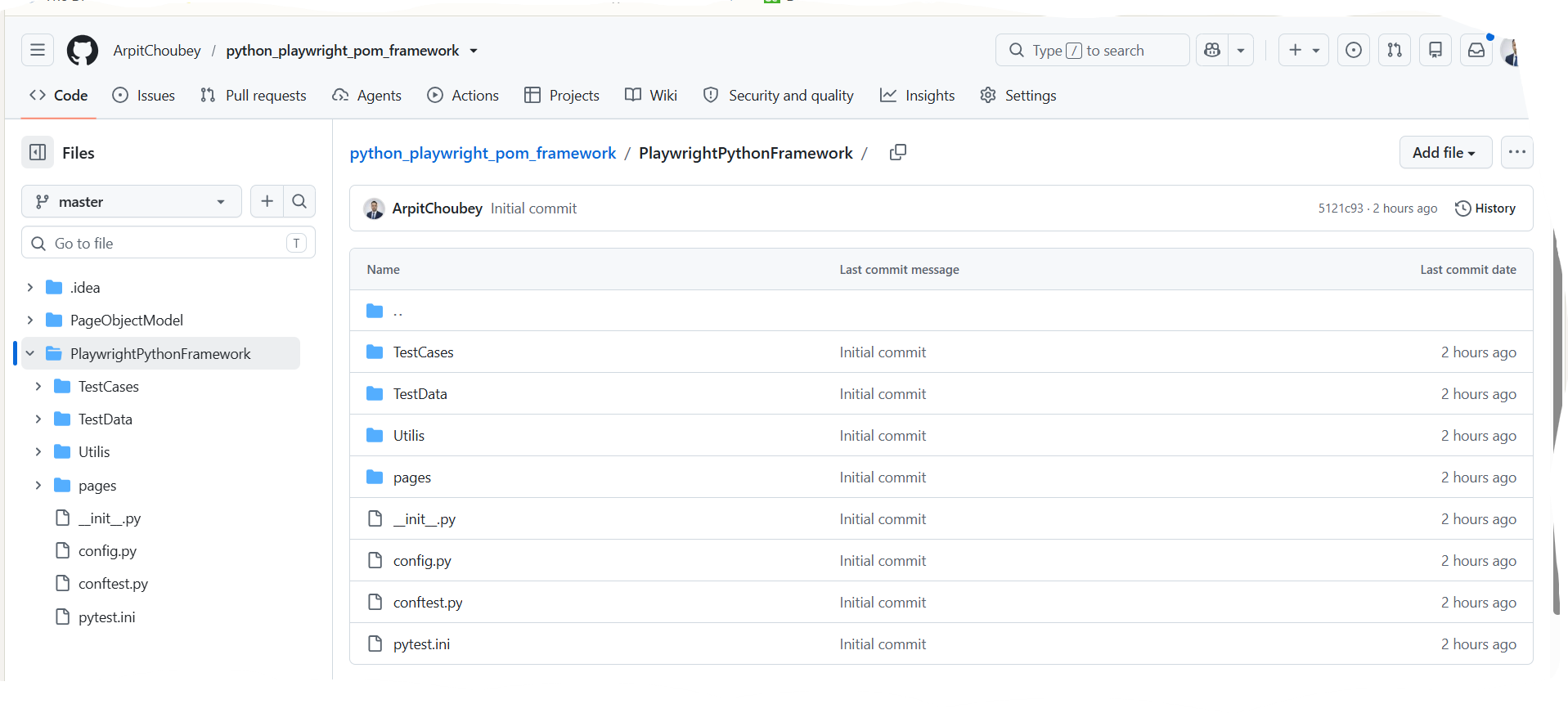Open config.py in the file list
The image size is (1568, 713).
422,561
